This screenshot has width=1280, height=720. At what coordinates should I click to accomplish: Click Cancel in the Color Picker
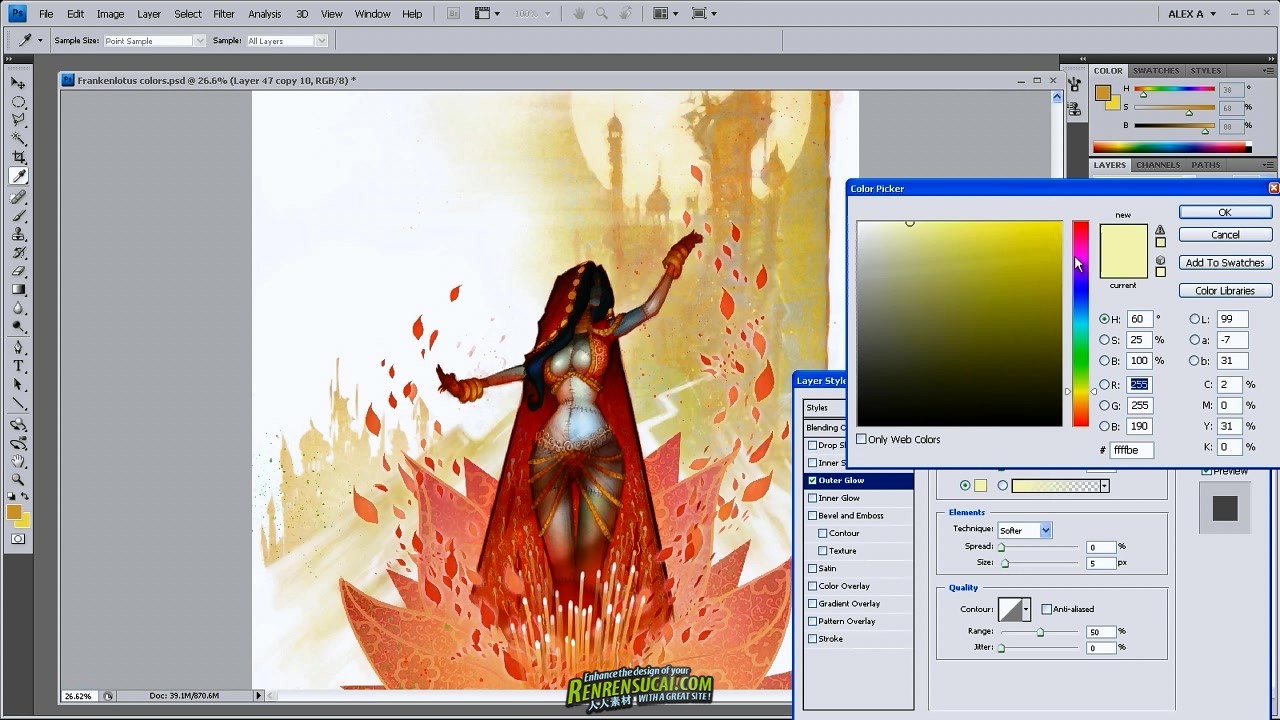point(1225,235)
